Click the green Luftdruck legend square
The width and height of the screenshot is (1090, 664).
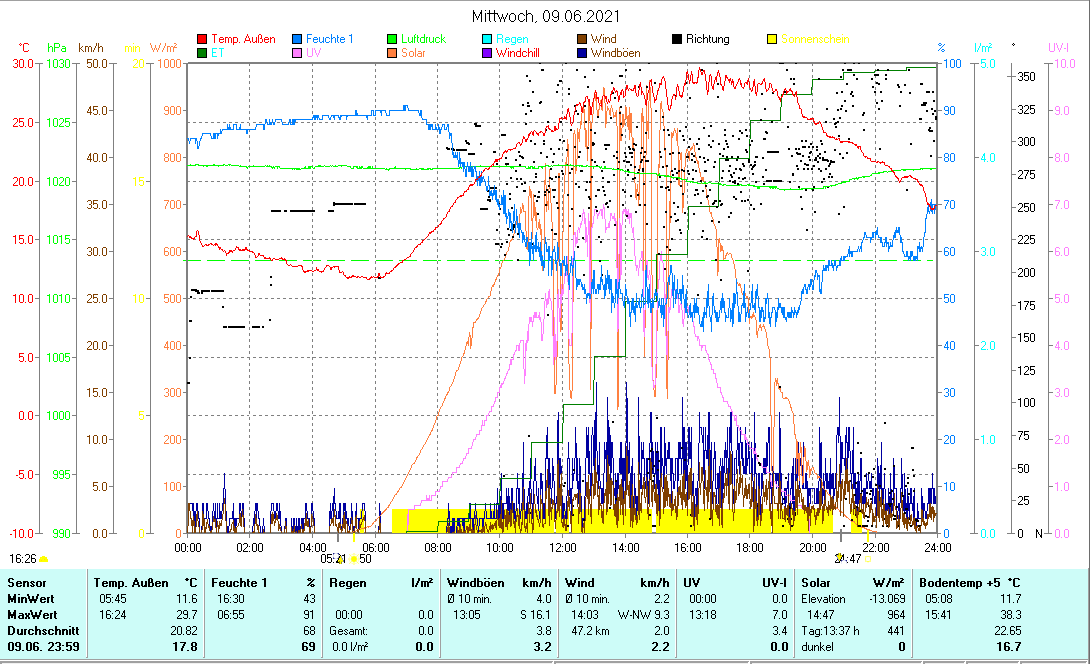(x=393, y=39)
